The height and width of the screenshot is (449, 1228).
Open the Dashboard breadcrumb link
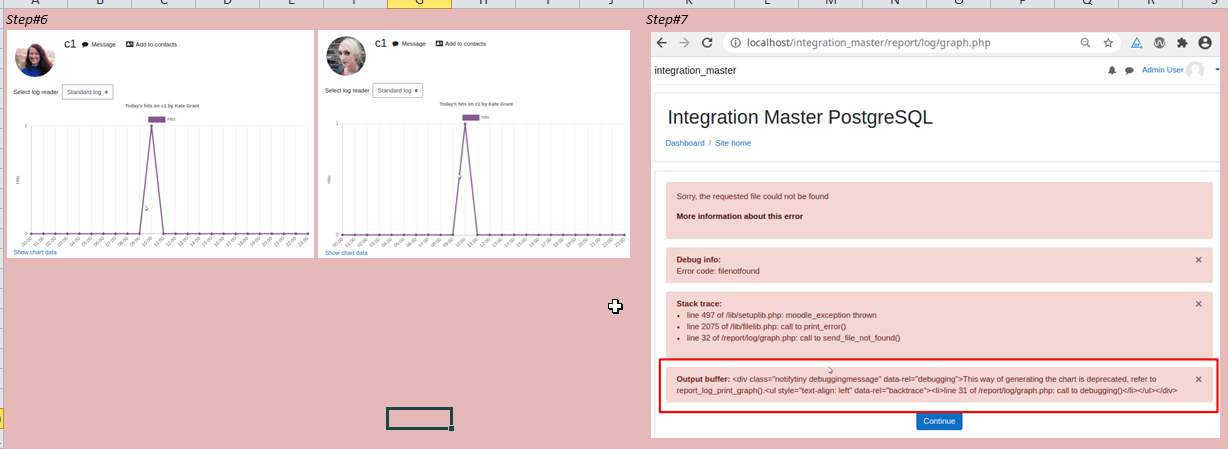pyautogui.click(x=685, y=143)
